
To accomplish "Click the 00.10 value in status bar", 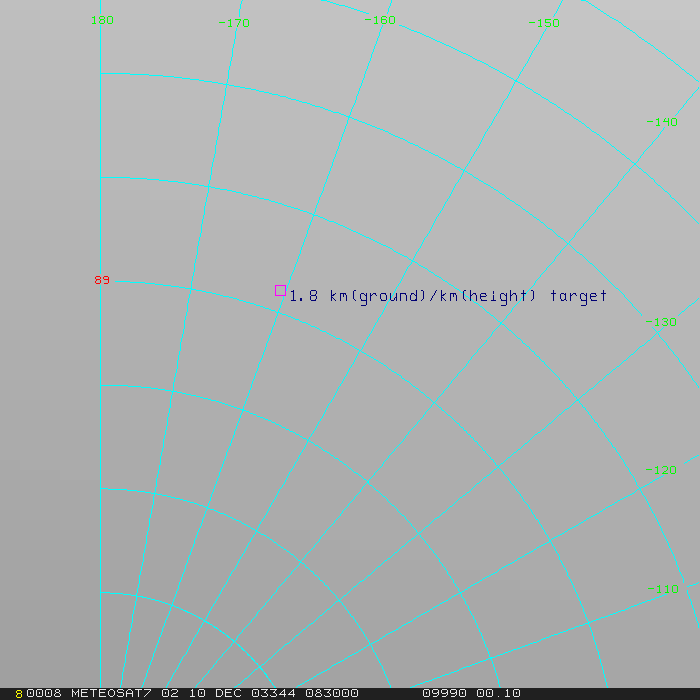I will coord(498,693).
